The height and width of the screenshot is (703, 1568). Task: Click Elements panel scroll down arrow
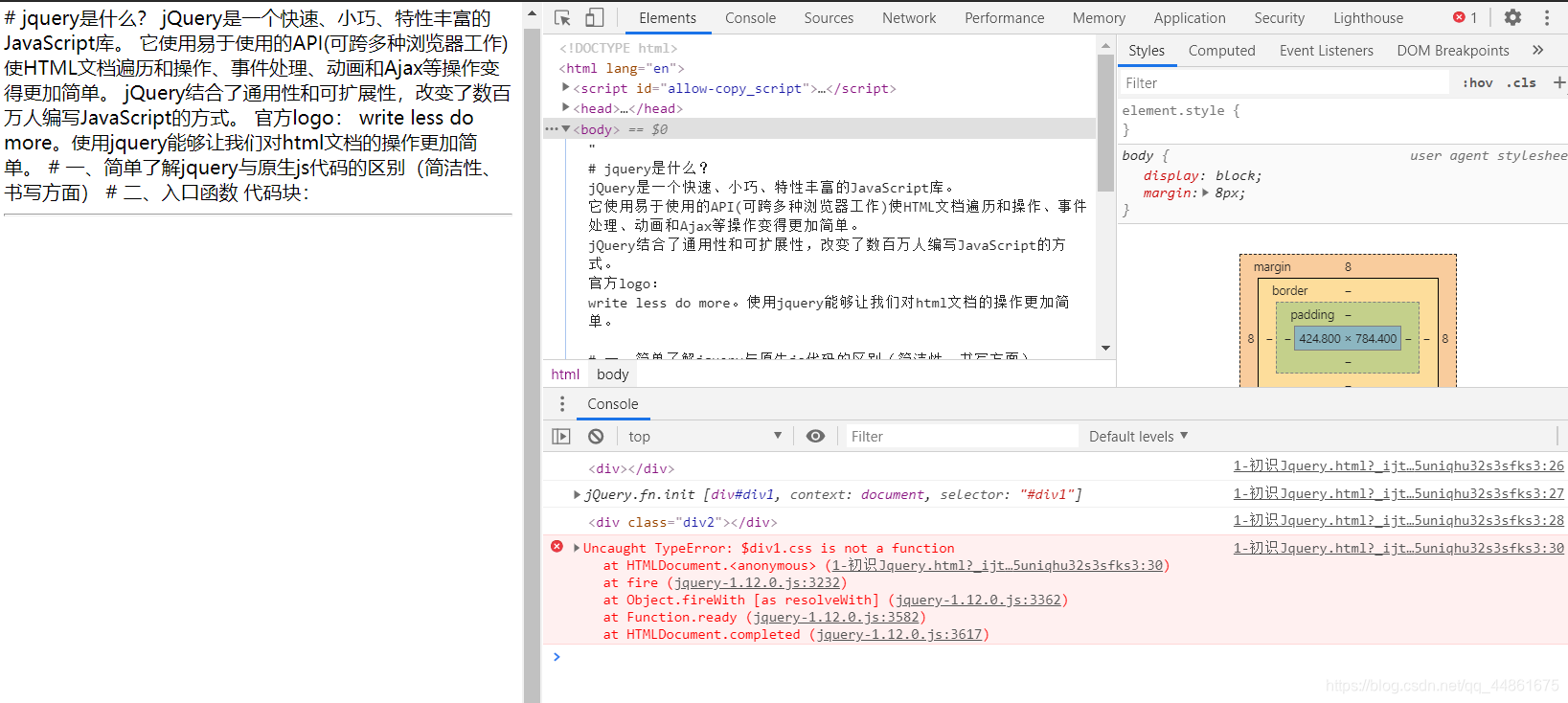coord(1105,348)
